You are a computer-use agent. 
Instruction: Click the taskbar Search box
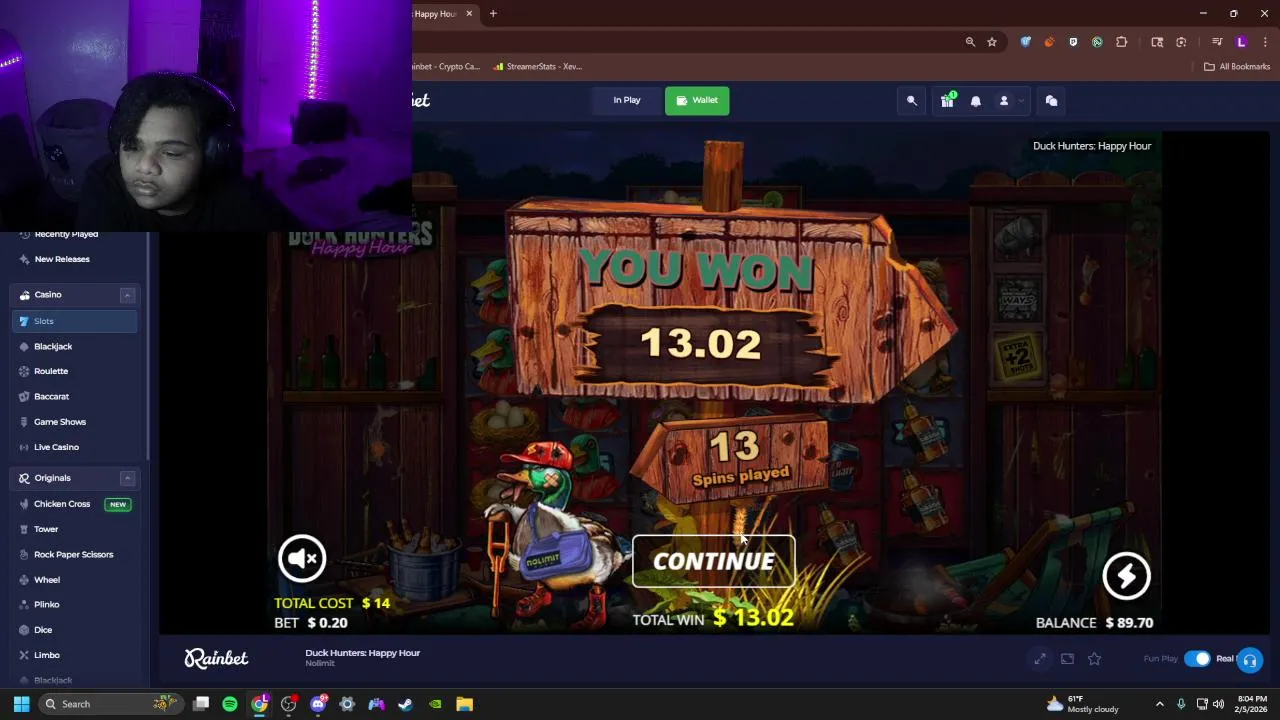coord(109,704)
